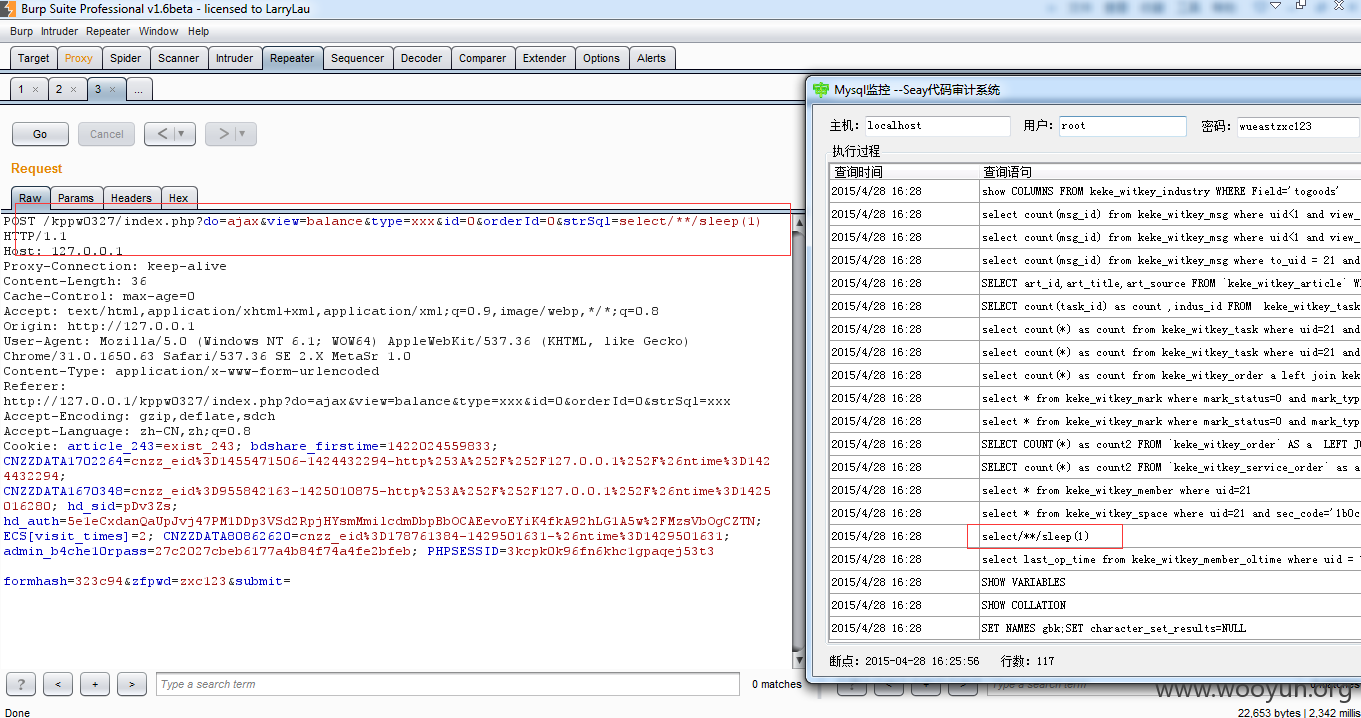Open the Repeater menu
Viewport: 1361px width, 718px height.
point(108,31)
